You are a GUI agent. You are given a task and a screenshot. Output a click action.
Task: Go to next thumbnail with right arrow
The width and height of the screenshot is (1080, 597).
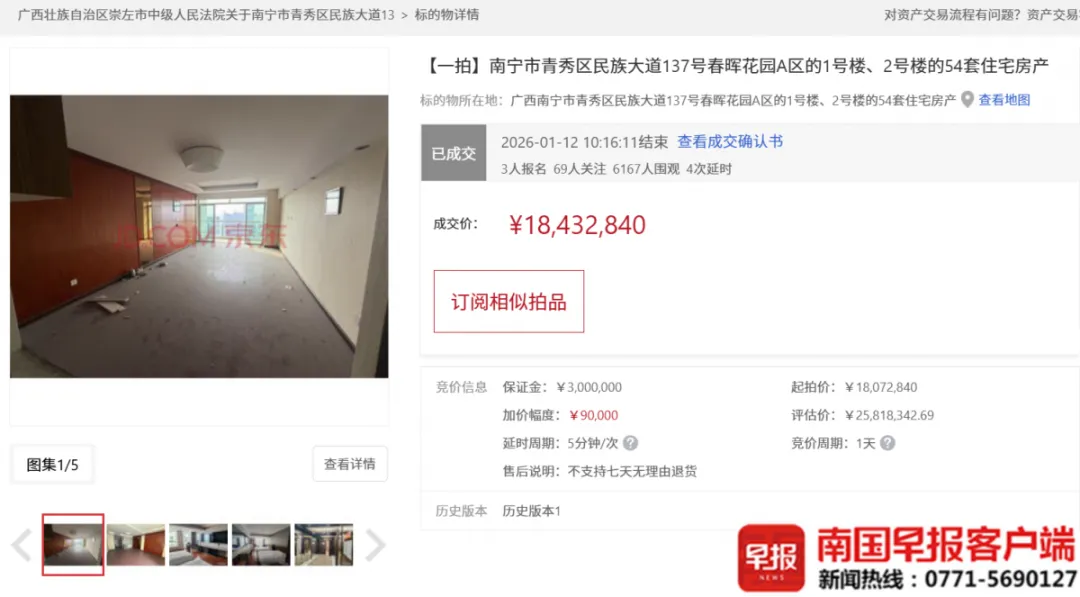[375, 545]
